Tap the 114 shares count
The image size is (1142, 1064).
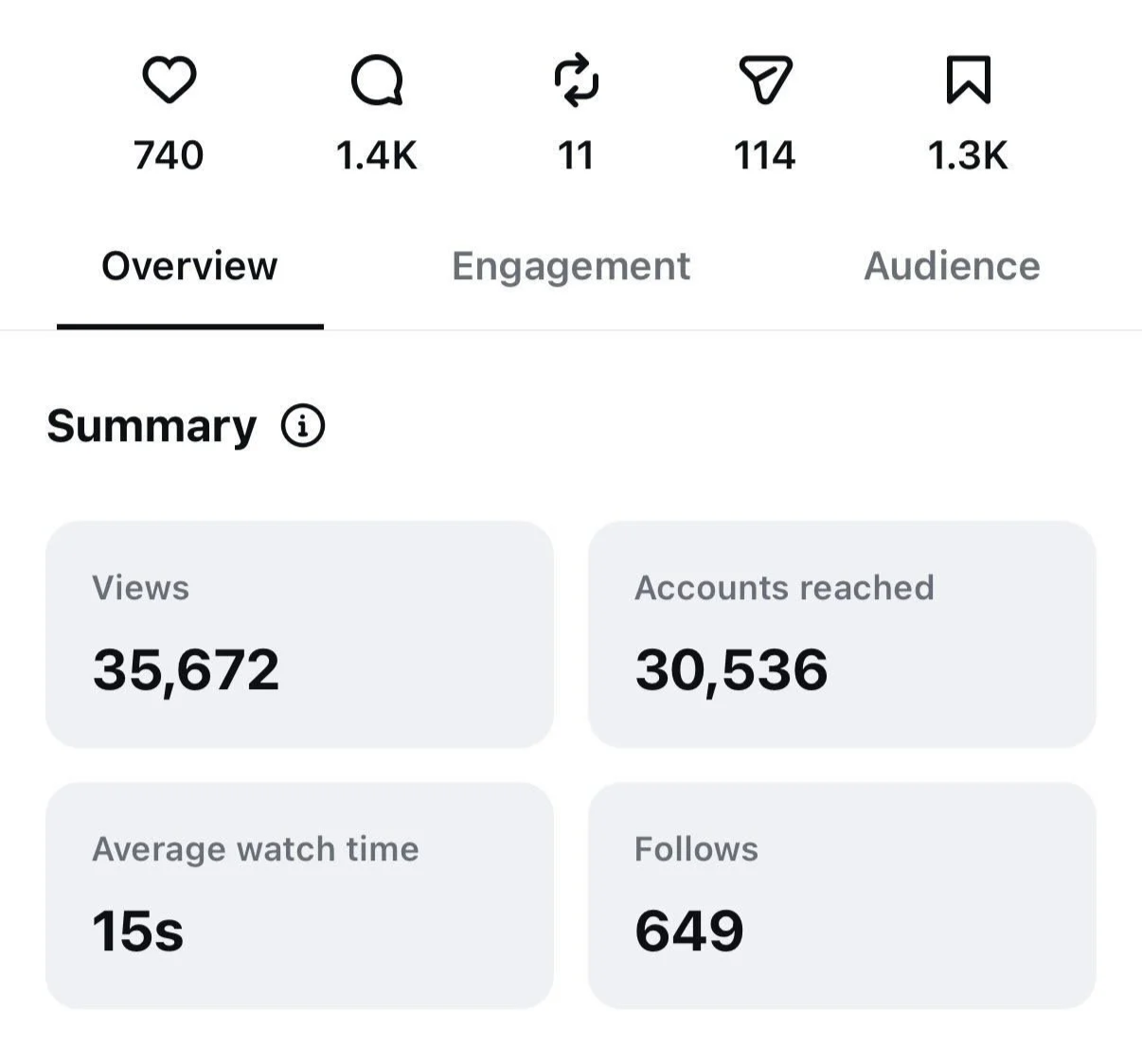765,155
